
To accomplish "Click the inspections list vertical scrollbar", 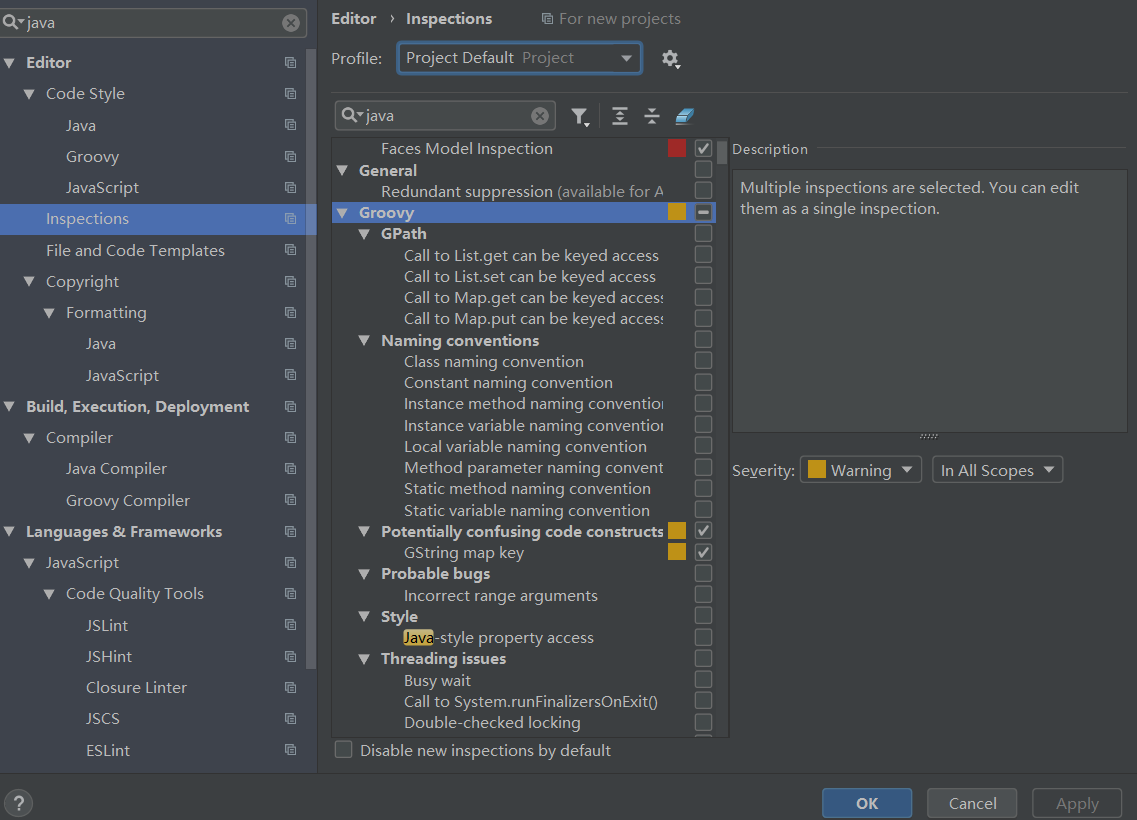I will click(722, 153).
